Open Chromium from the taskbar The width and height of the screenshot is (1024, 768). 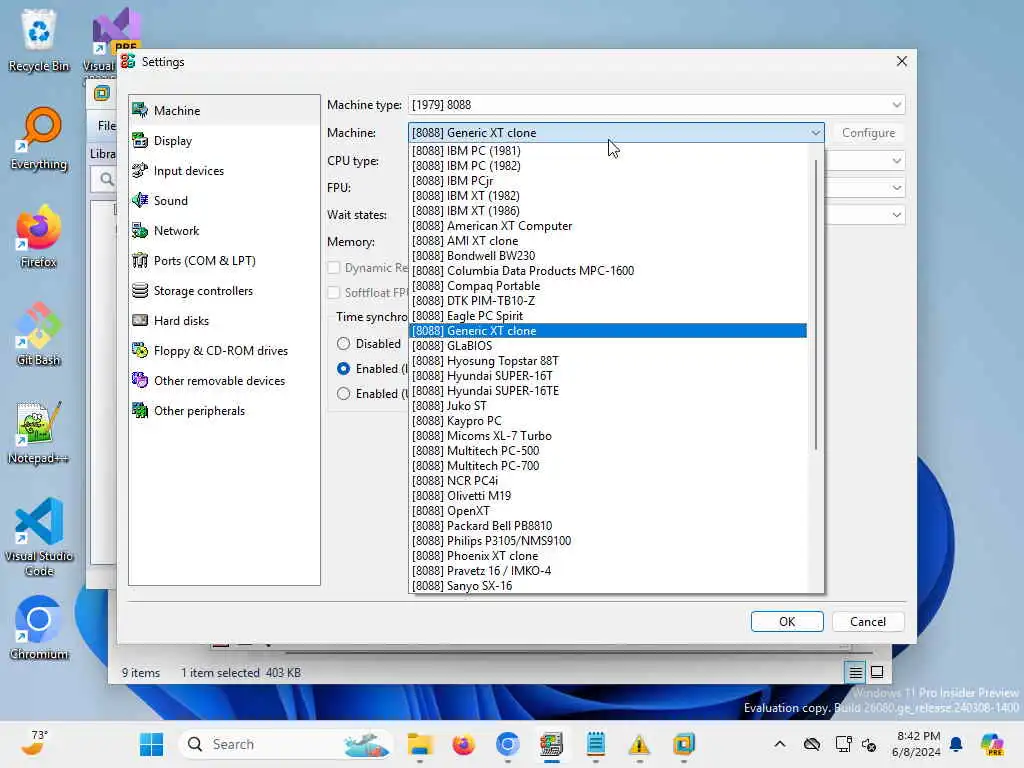(507, 744)
